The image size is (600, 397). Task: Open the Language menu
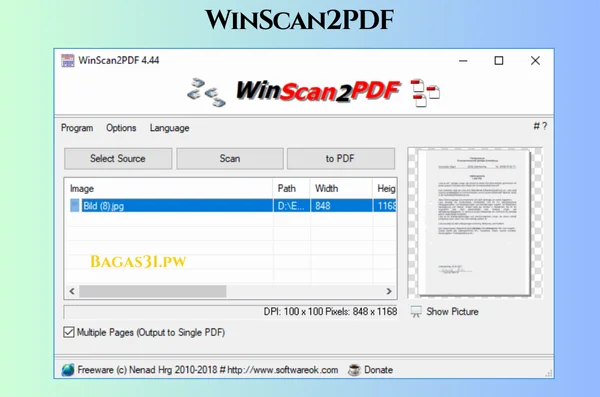pos(170,128)
